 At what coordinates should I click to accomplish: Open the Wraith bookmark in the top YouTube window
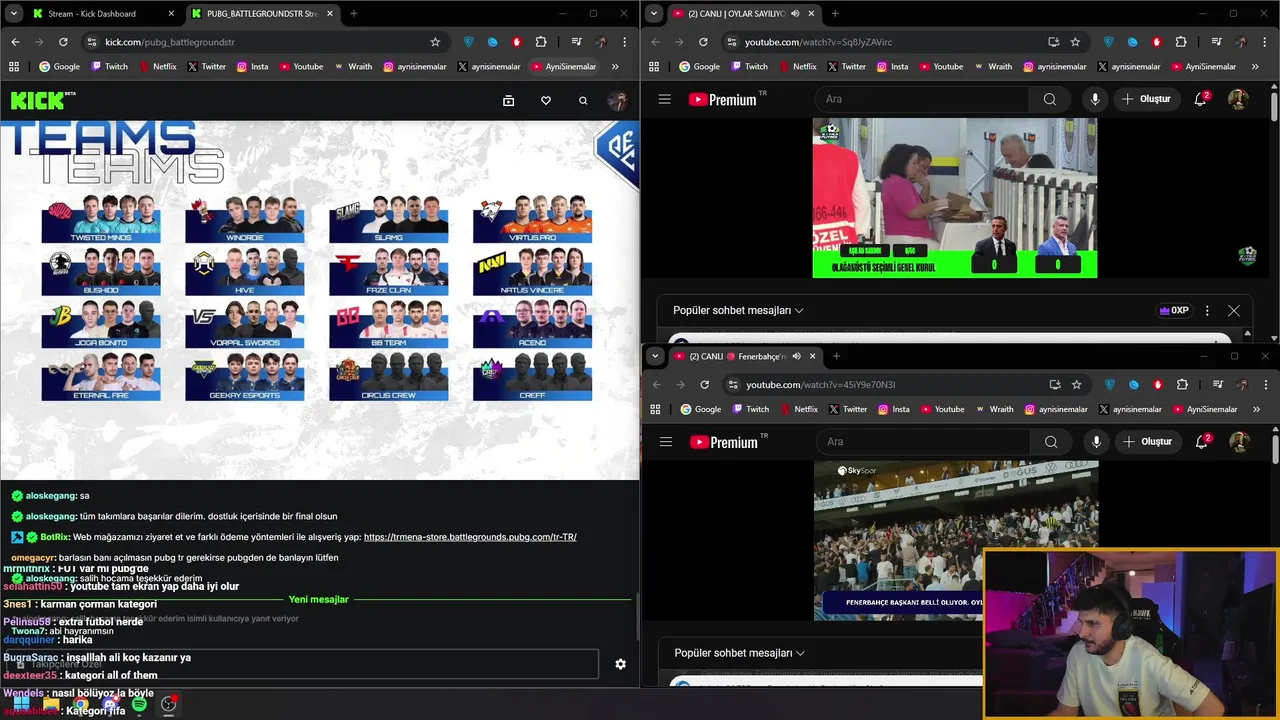click(993, 67)
